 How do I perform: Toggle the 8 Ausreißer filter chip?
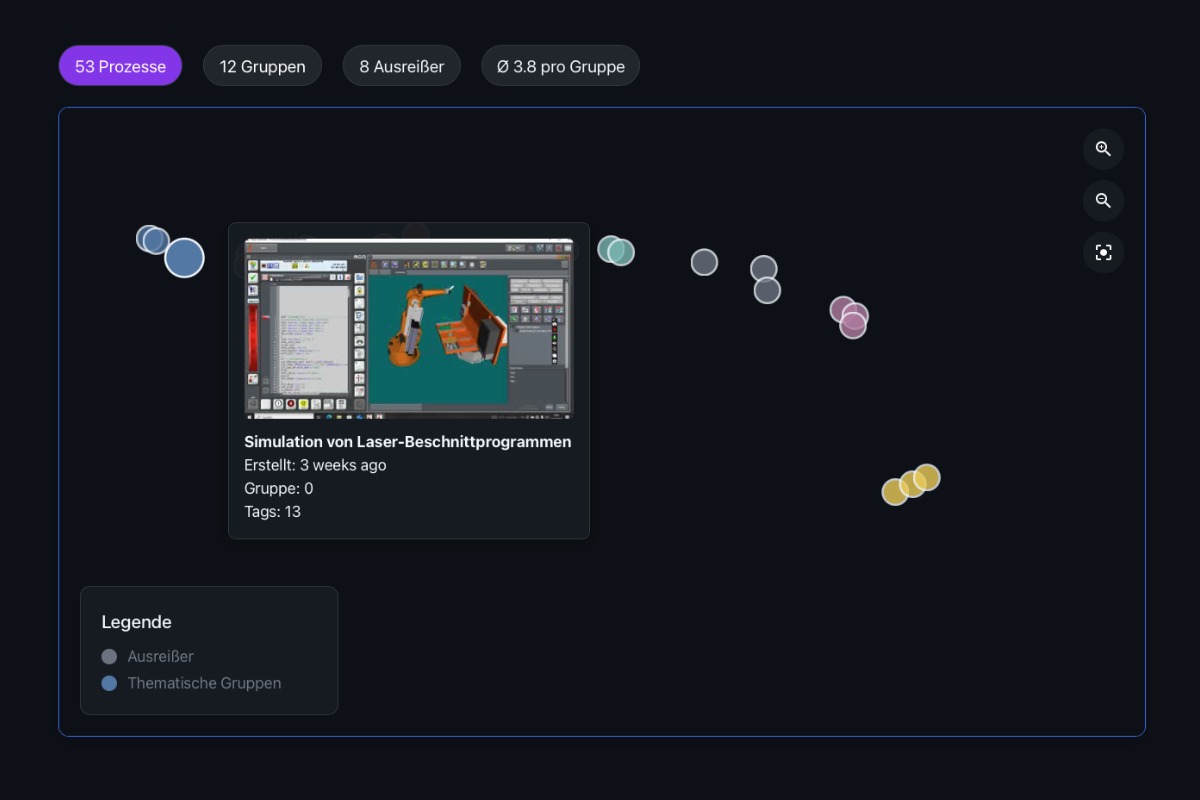[x=401, y=65]
